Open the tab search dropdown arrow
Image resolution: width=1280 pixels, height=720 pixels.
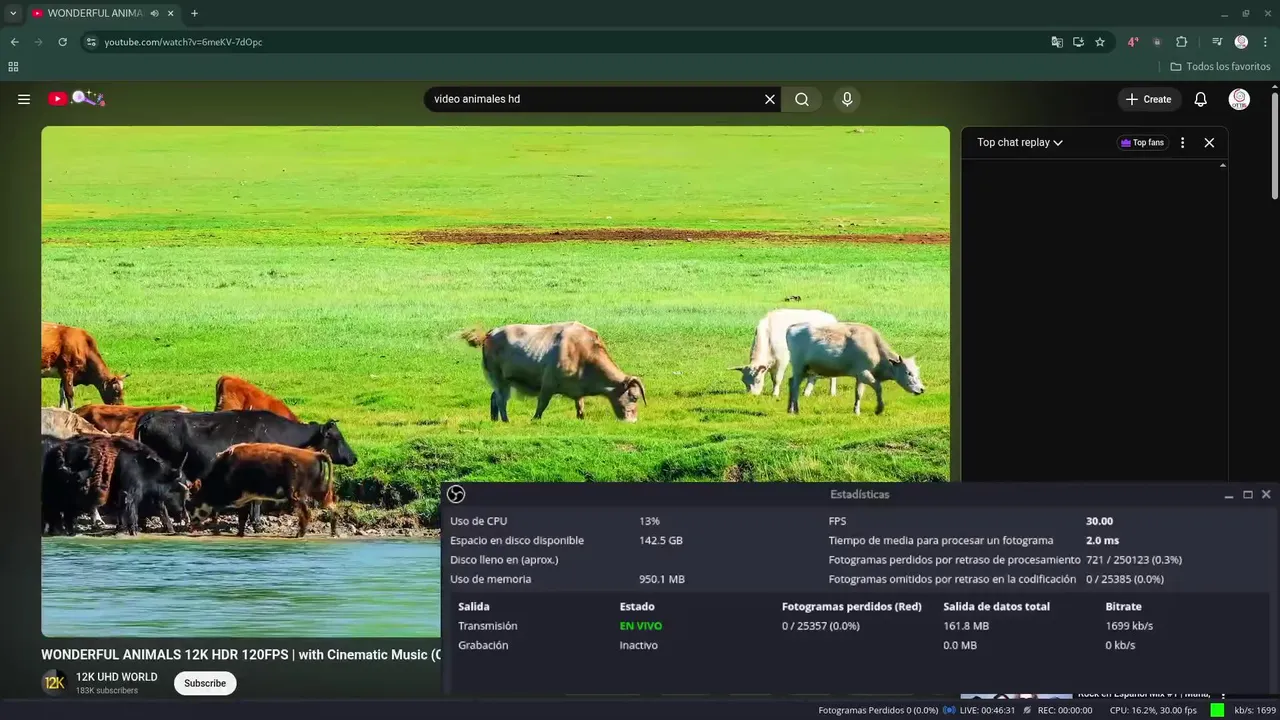13,13
